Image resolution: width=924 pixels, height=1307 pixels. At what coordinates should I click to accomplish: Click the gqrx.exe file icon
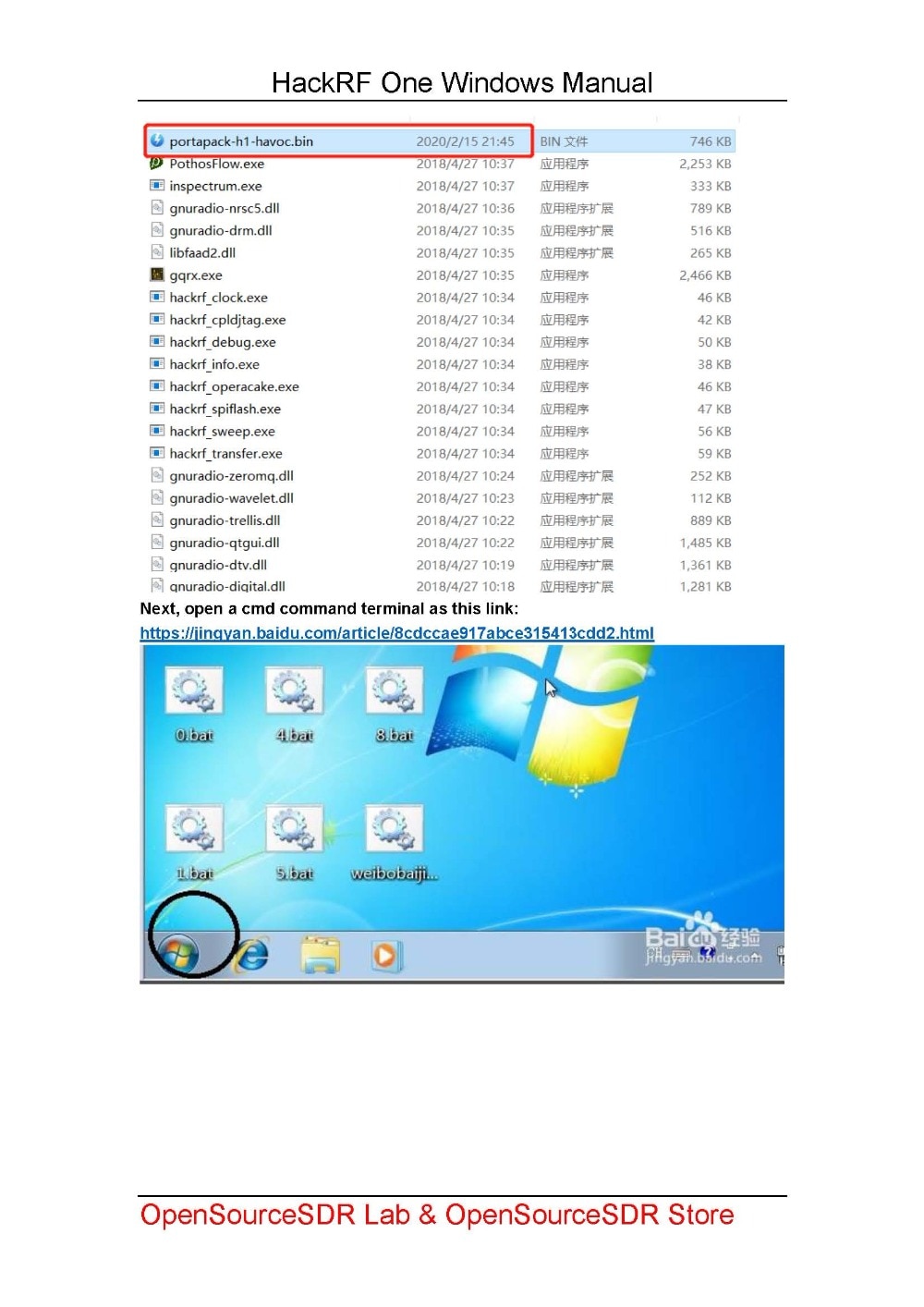tap(157, 275)
